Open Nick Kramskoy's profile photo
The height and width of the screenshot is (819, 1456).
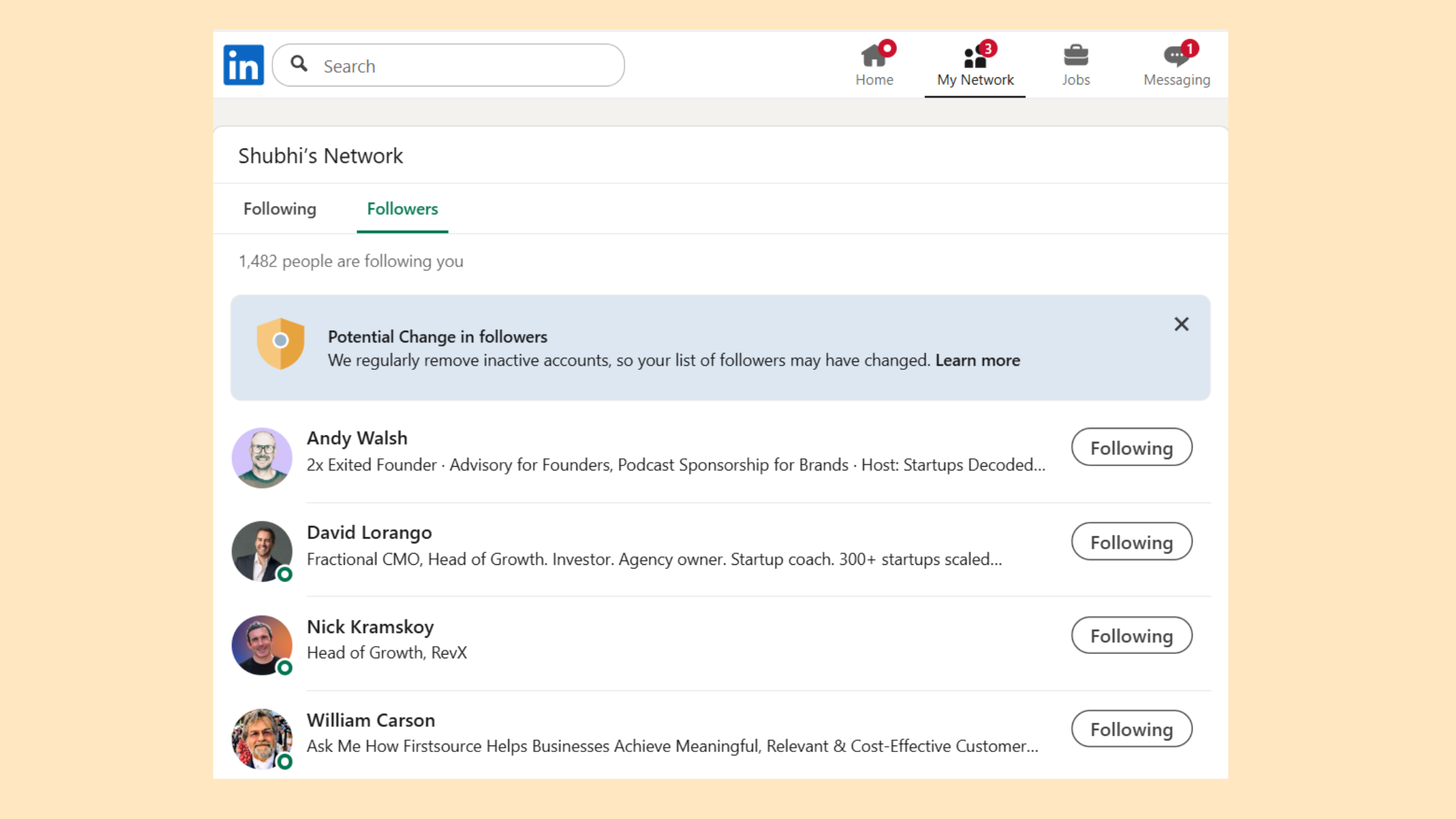tap(262, 645)
